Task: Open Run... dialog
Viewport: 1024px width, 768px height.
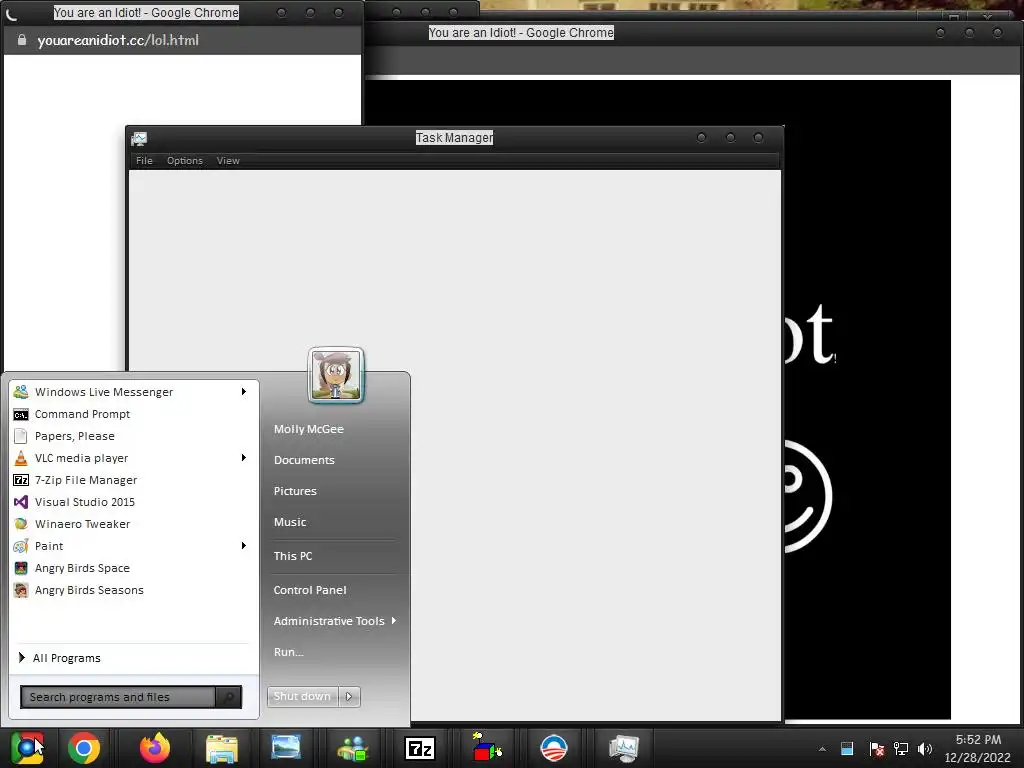Action: [x=289, y=652]
